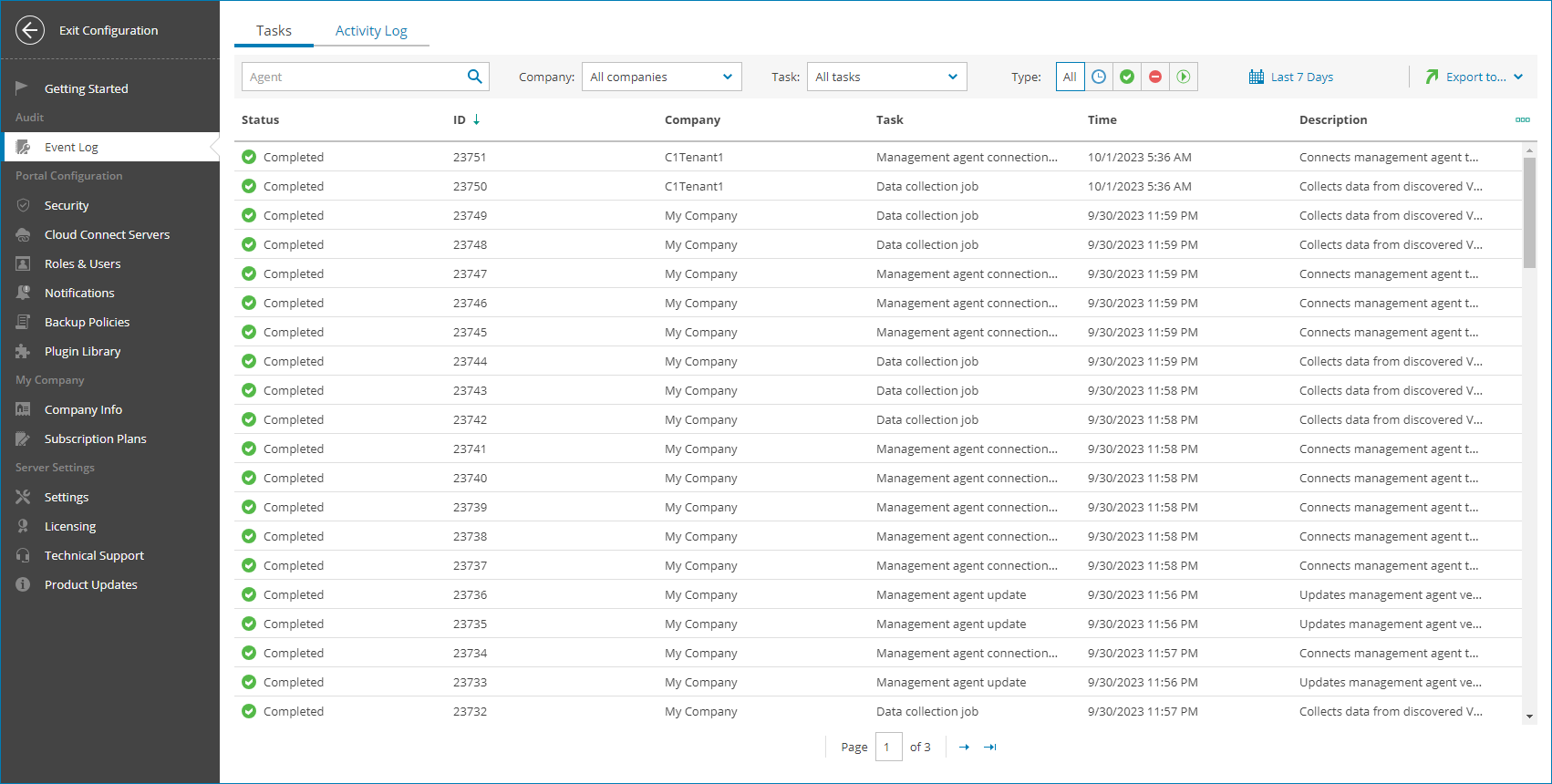Viewport: 1552px width, 784px height.
Task: Toggle the failed (red) type filter
Action: click(1155, 77)
